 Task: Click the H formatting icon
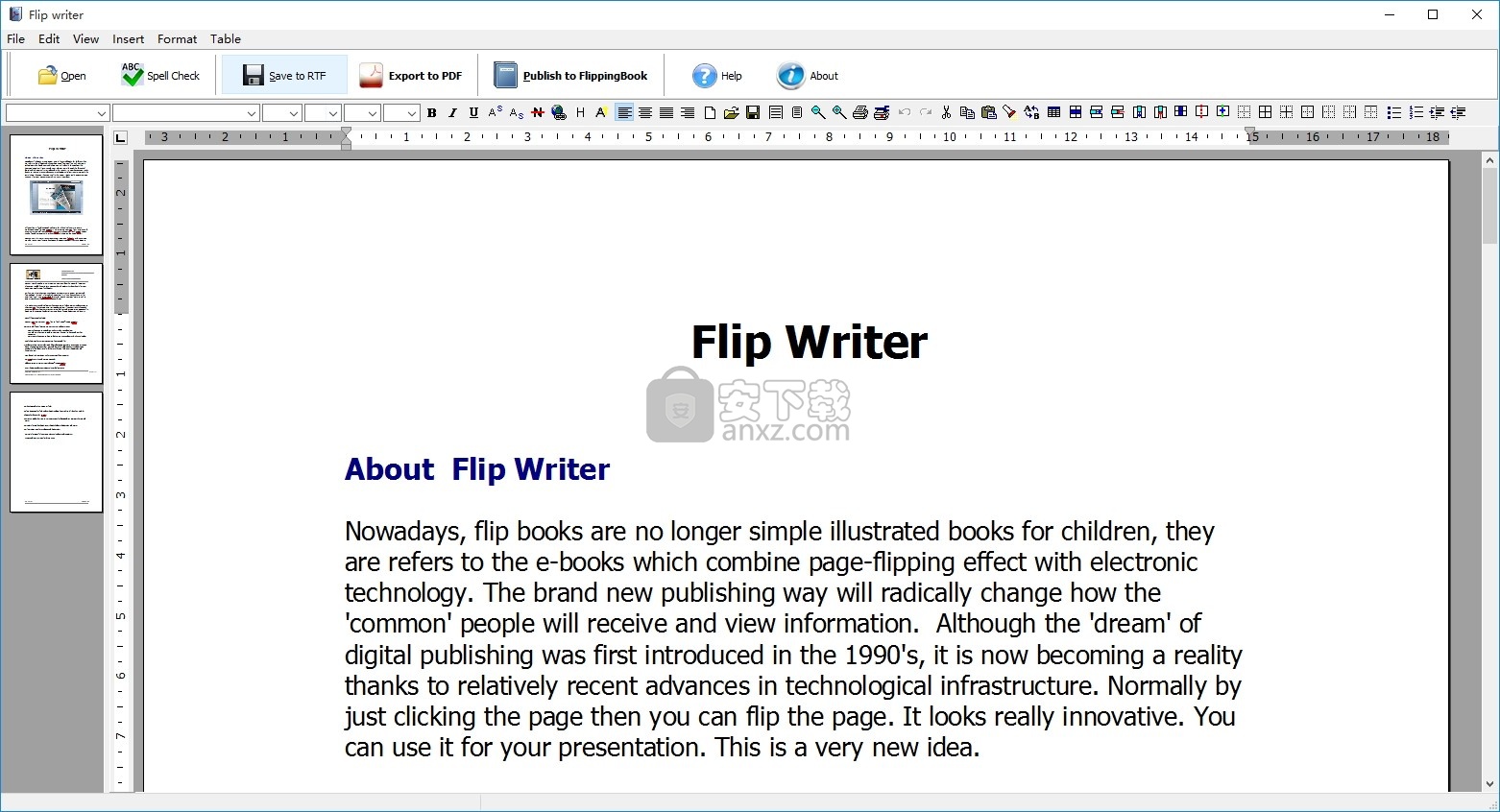pos(580,113)
